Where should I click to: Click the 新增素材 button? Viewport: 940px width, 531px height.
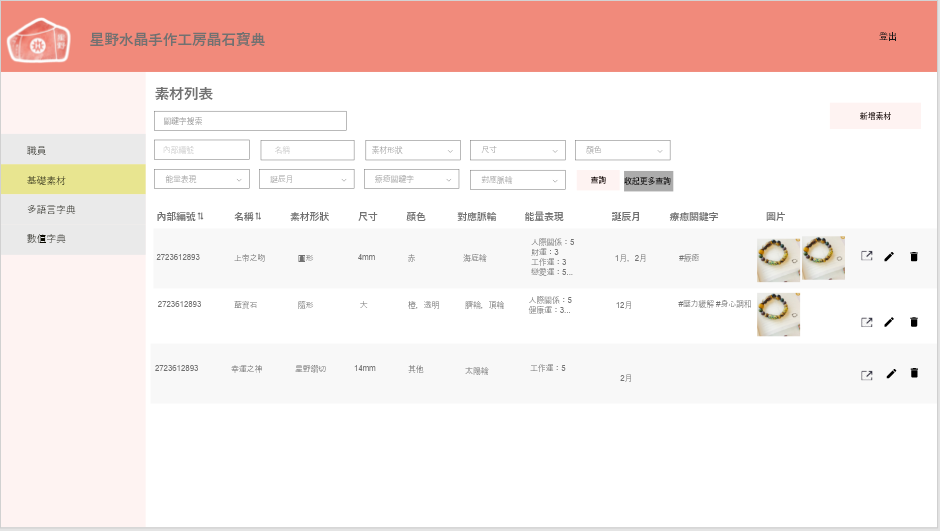(875, 116)
